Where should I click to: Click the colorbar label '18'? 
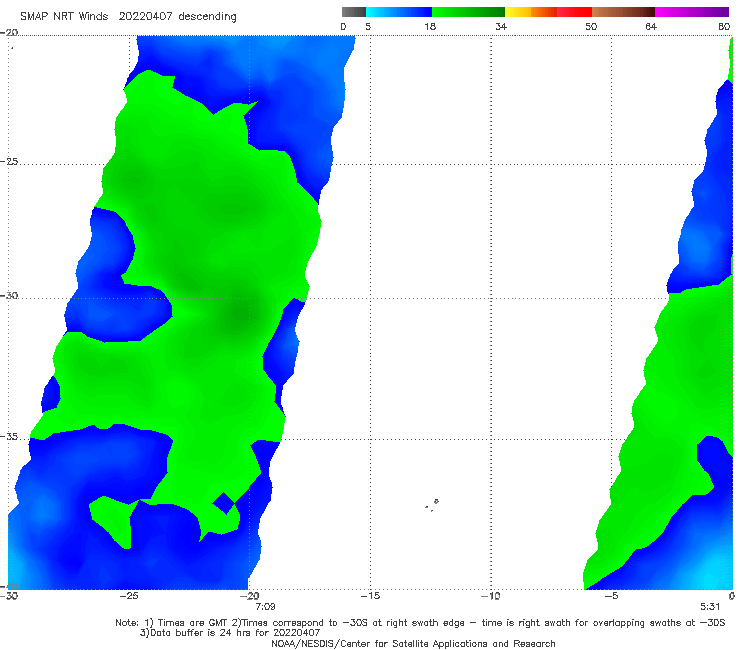[x=430, y=27]
